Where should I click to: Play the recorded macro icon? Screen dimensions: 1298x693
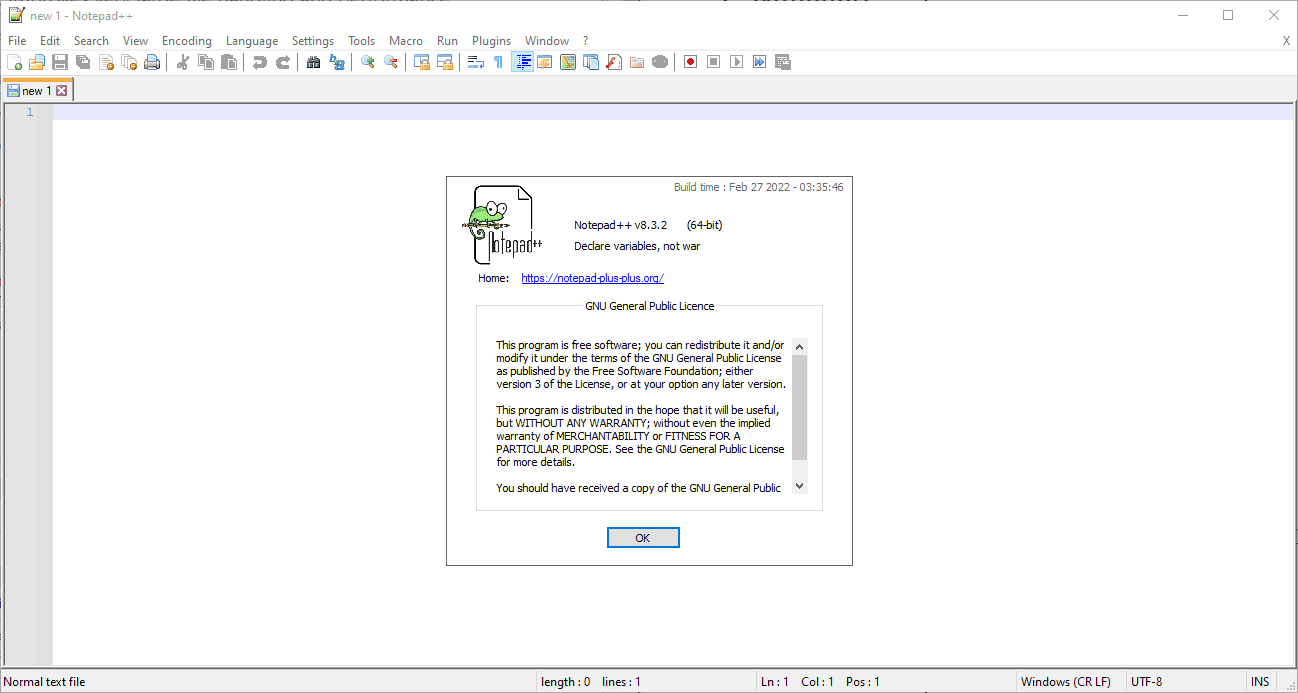click(x=737, y=61)
